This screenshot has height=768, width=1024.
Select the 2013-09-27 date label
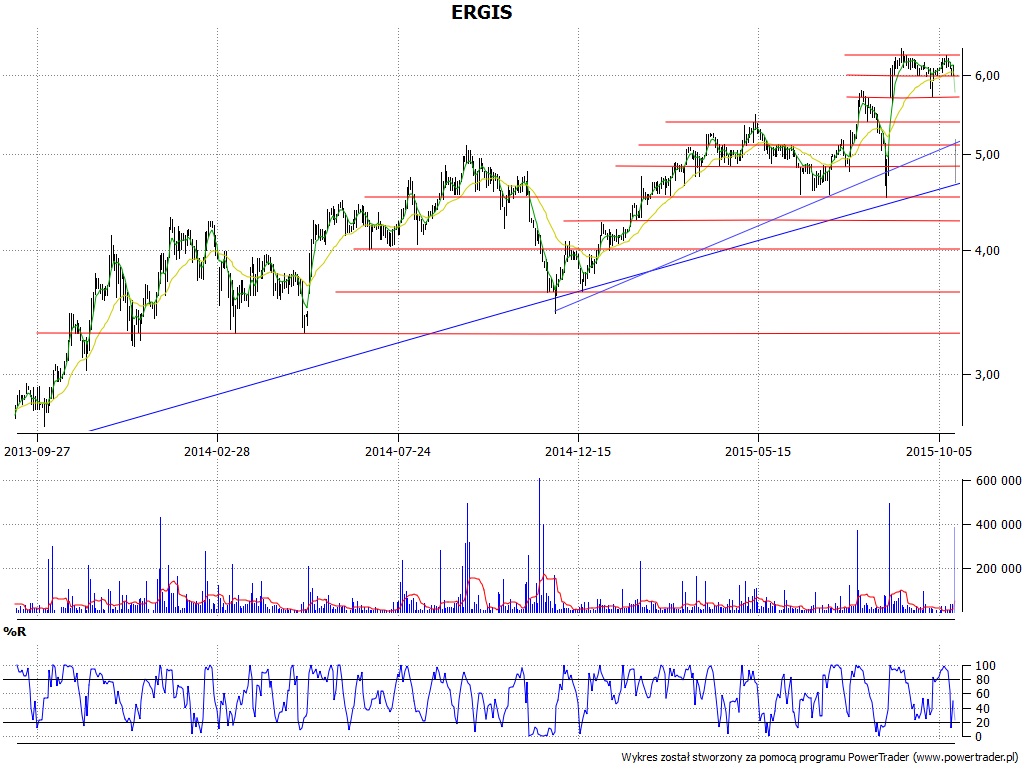(x=37, y=451)
